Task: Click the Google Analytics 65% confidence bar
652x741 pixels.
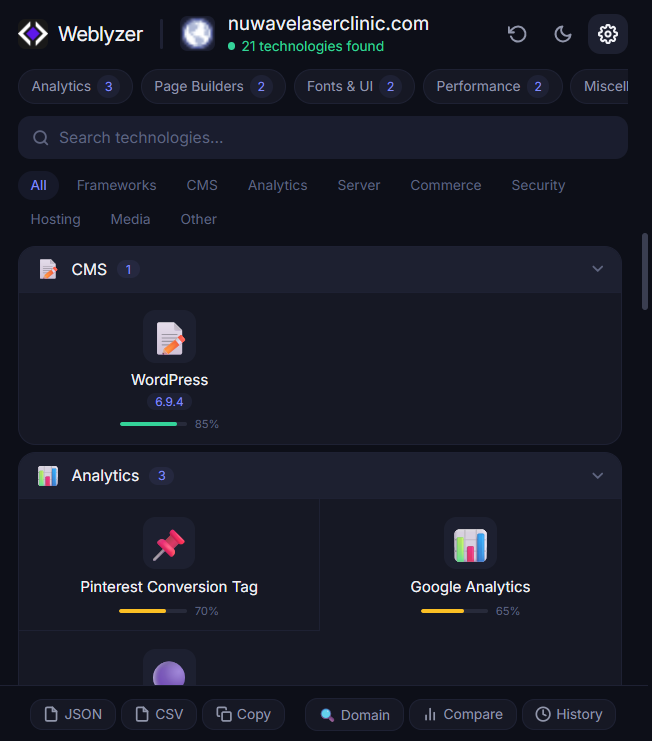Action: pos(454,611)
